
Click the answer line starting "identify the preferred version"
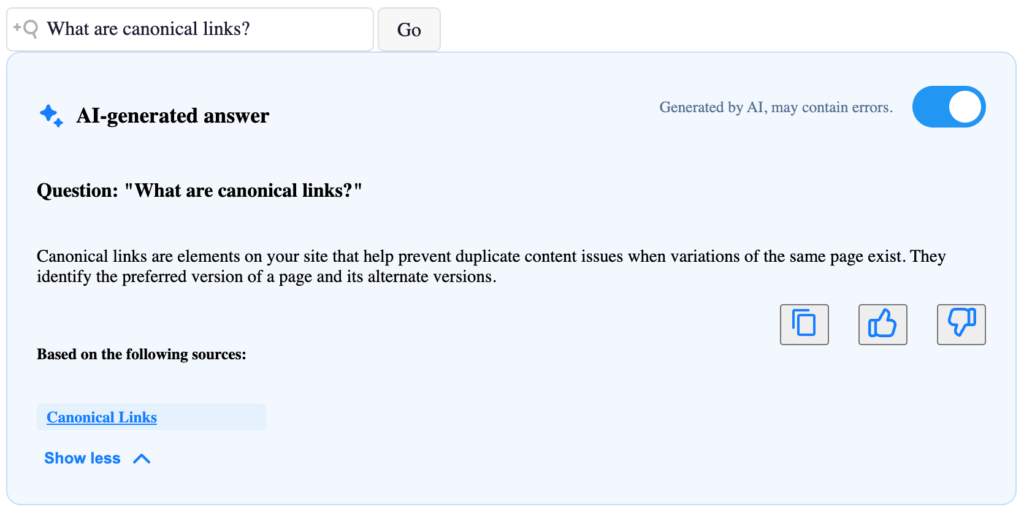(x=266, y=277)
